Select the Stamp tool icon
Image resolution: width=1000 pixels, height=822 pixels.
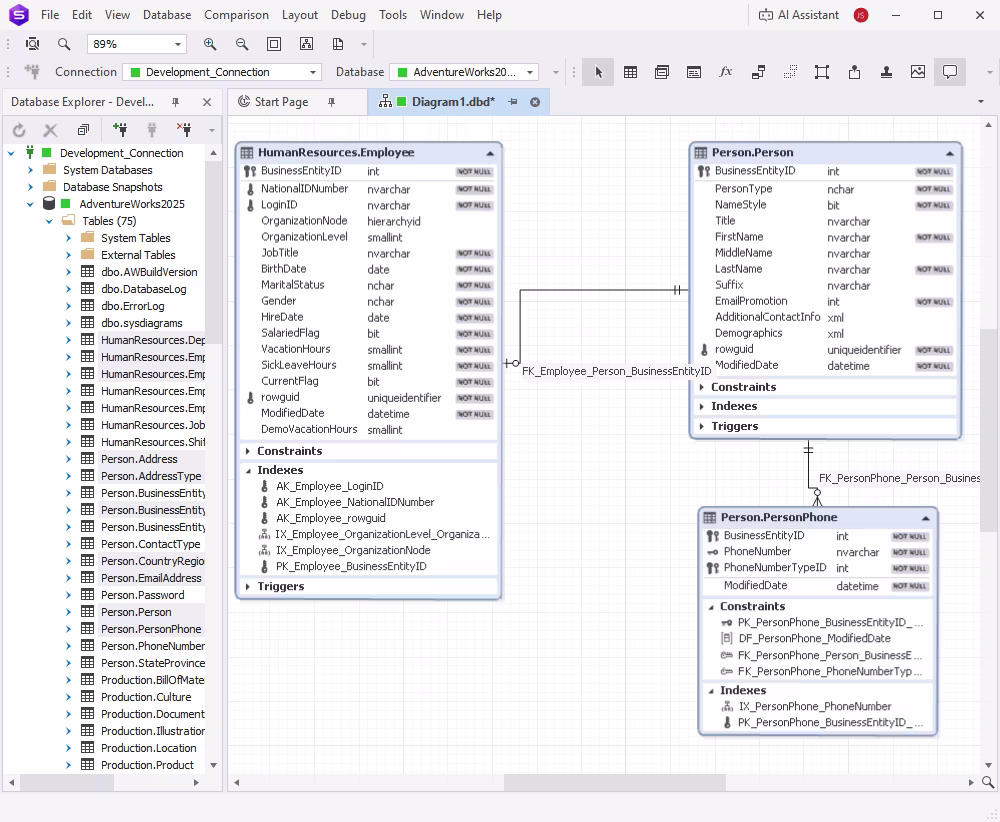886,72
